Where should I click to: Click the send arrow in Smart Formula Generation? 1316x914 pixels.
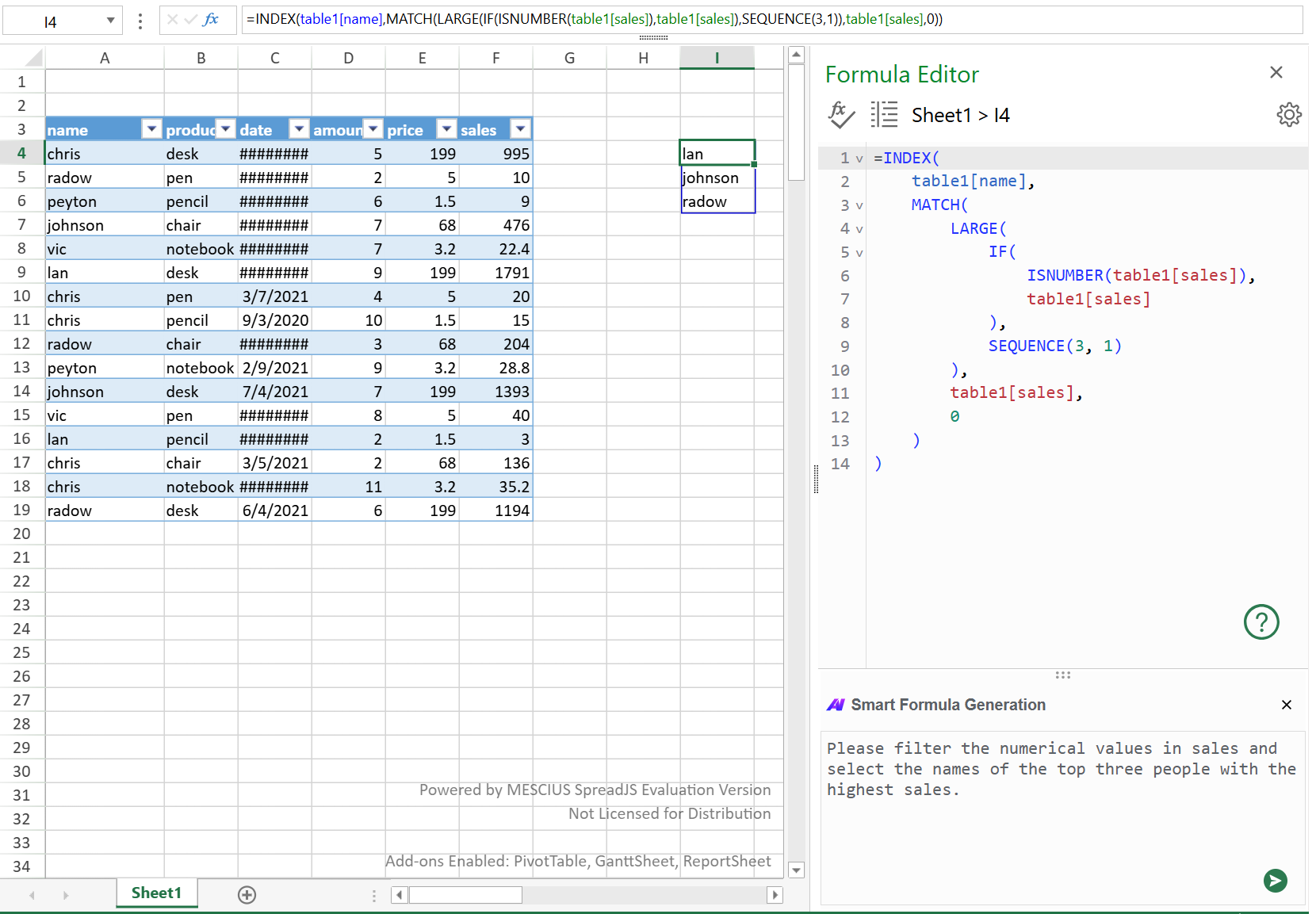[x=1275, y=881]
